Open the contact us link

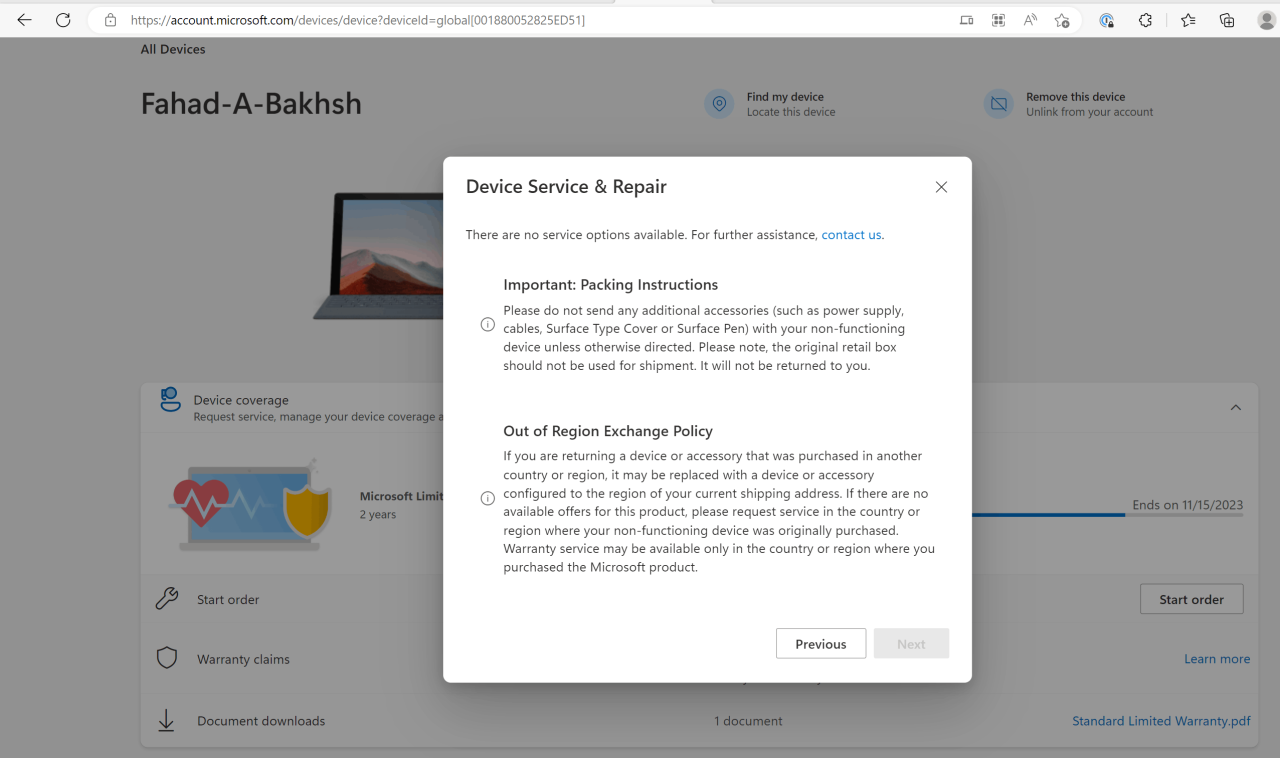(852, 235)
